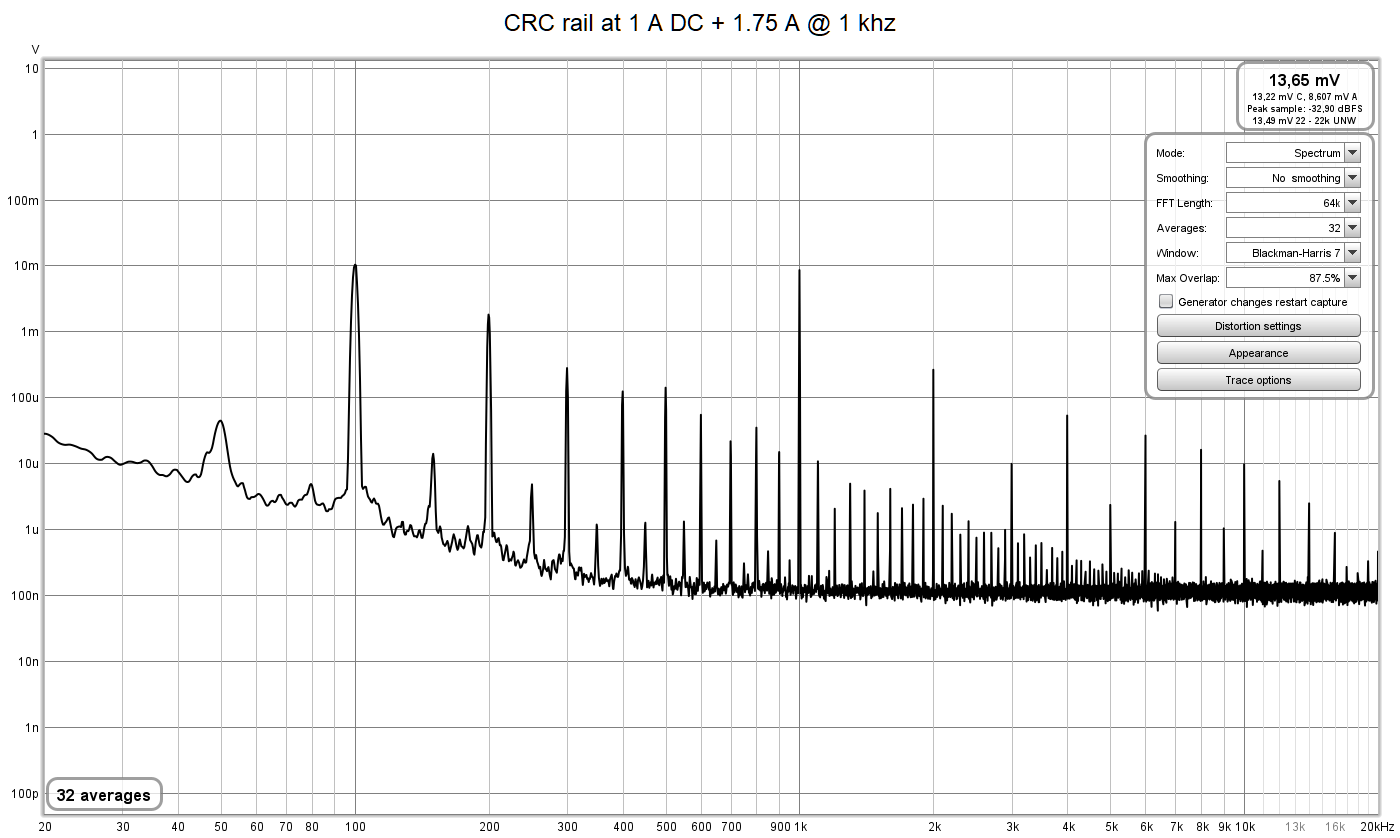This screenshot has width=1400, height=838.
Task: Click the 100 frequency axis label
Action: click(x=354, y=827)
